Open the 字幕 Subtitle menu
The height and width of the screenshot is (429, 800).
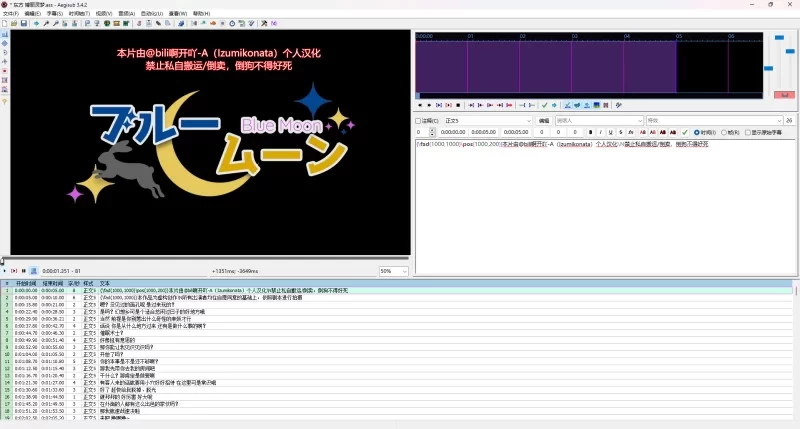click(55, 13)
